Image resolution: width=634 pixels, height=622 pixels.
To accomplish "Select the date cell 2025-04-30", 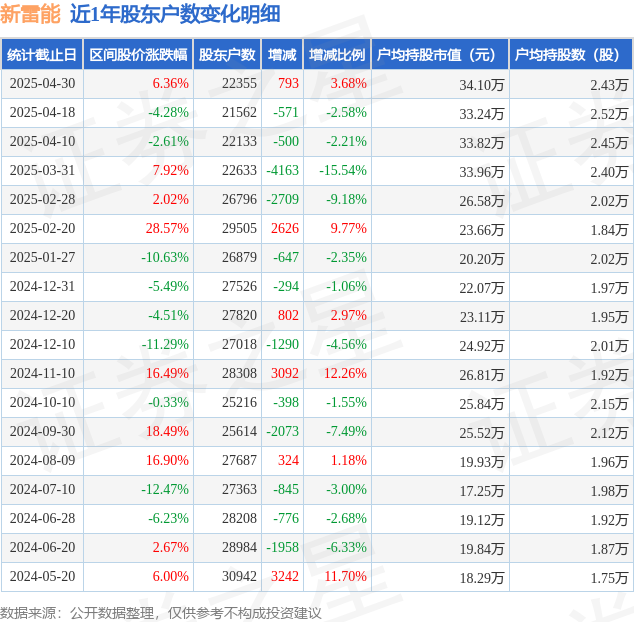I will tap(42, 84).
